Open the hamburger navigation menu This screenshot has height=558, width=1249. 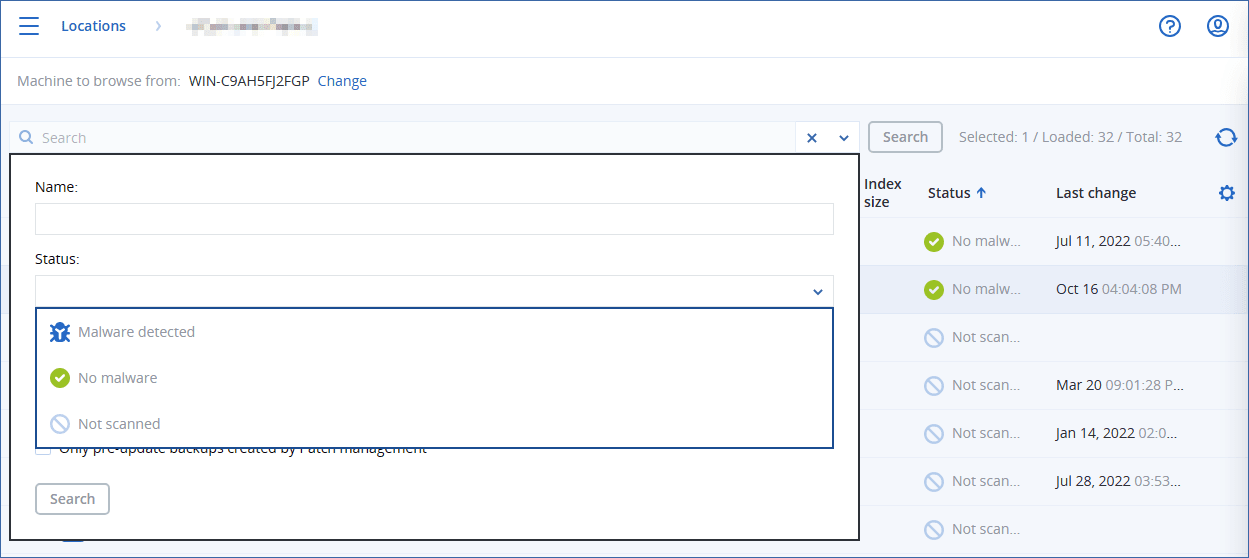[x=29, y=26]
